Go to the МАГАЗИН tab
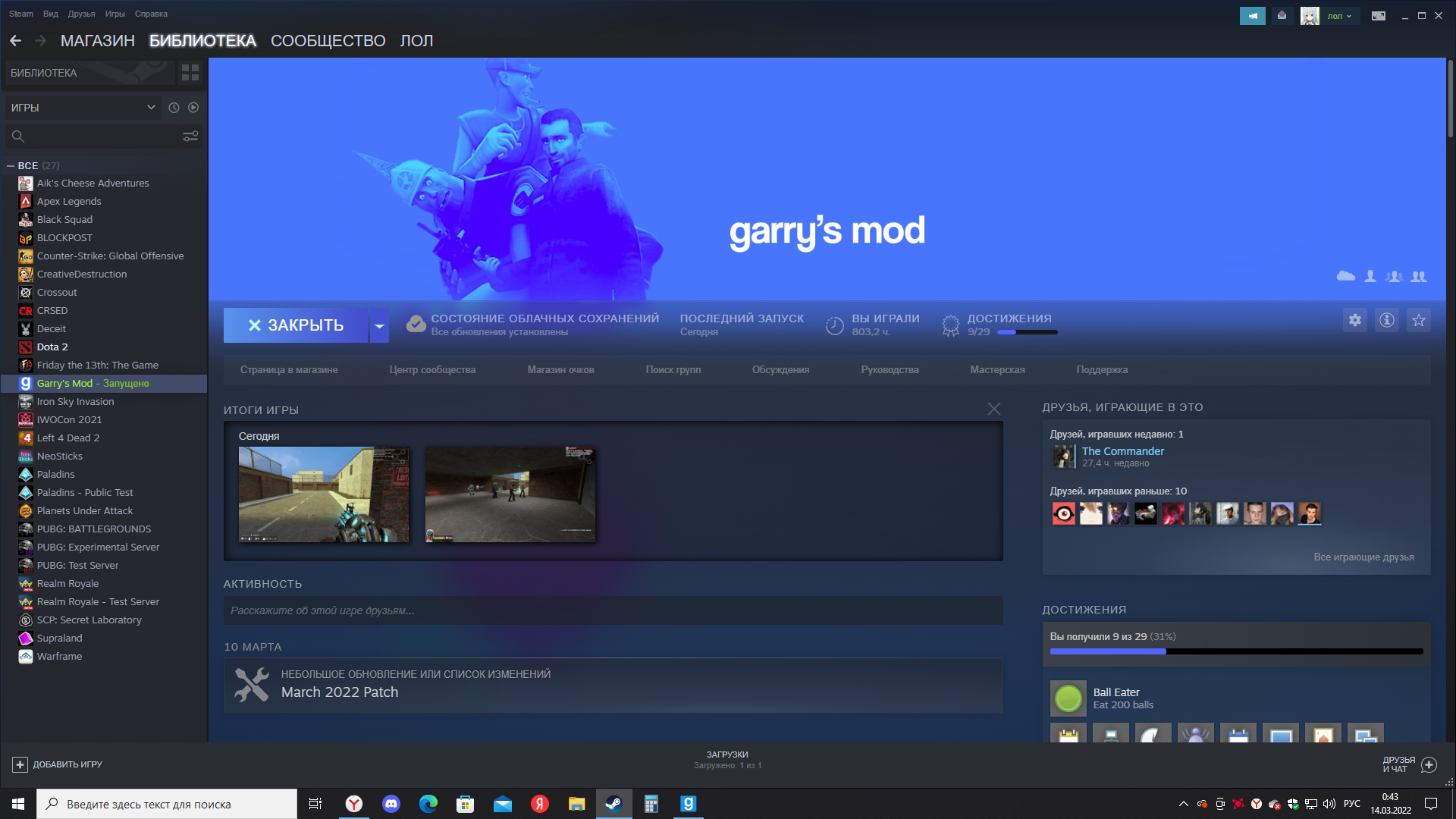Viewport: 1456px width, 819px height. (98, 41)
